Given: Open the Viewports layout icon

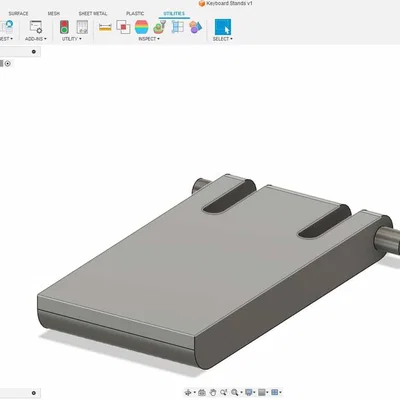Looking at the screenshot, I should tap(275, 392).
